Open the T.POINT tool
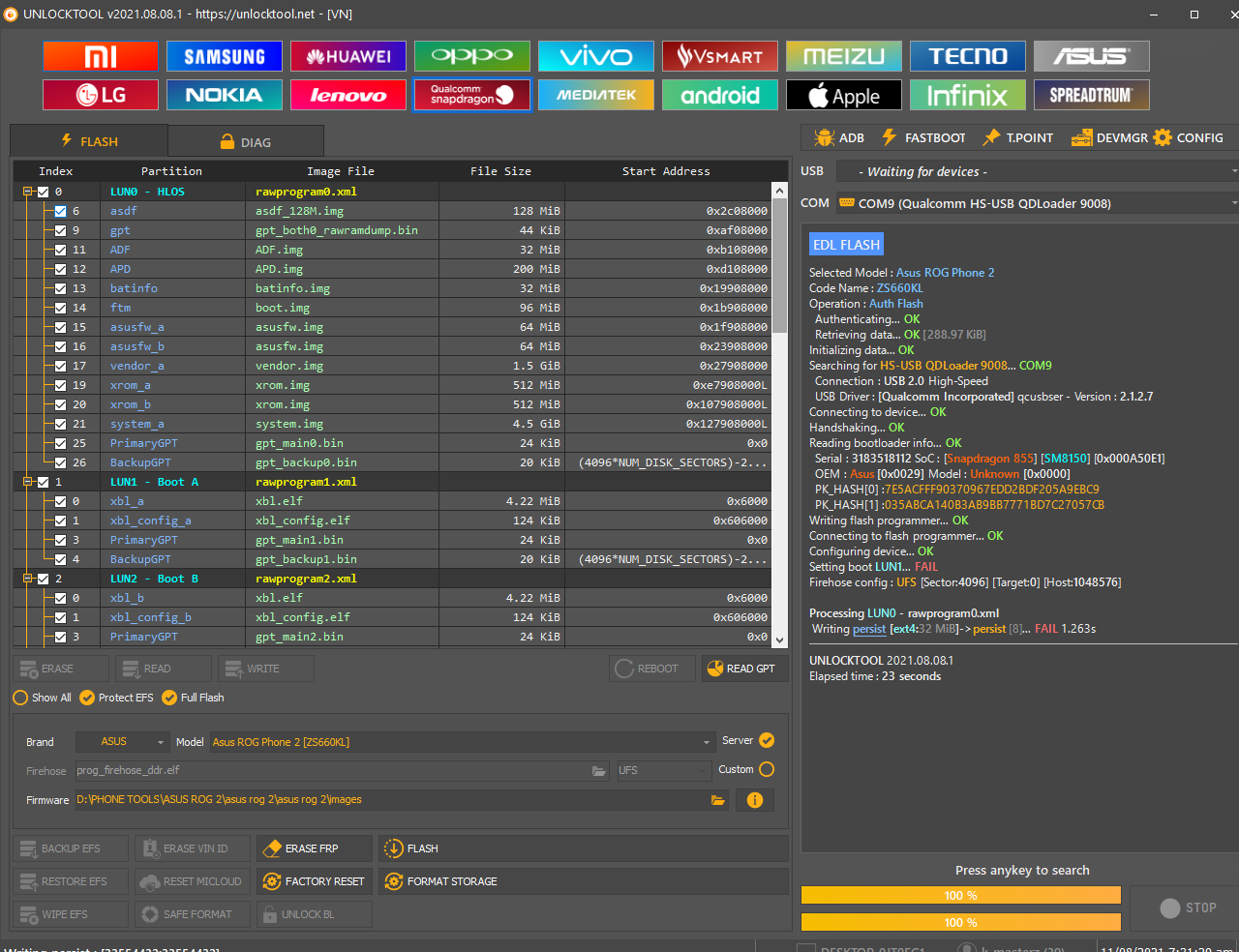Viewport: 1239px width, 952px height. click(x=1017, y=137)
